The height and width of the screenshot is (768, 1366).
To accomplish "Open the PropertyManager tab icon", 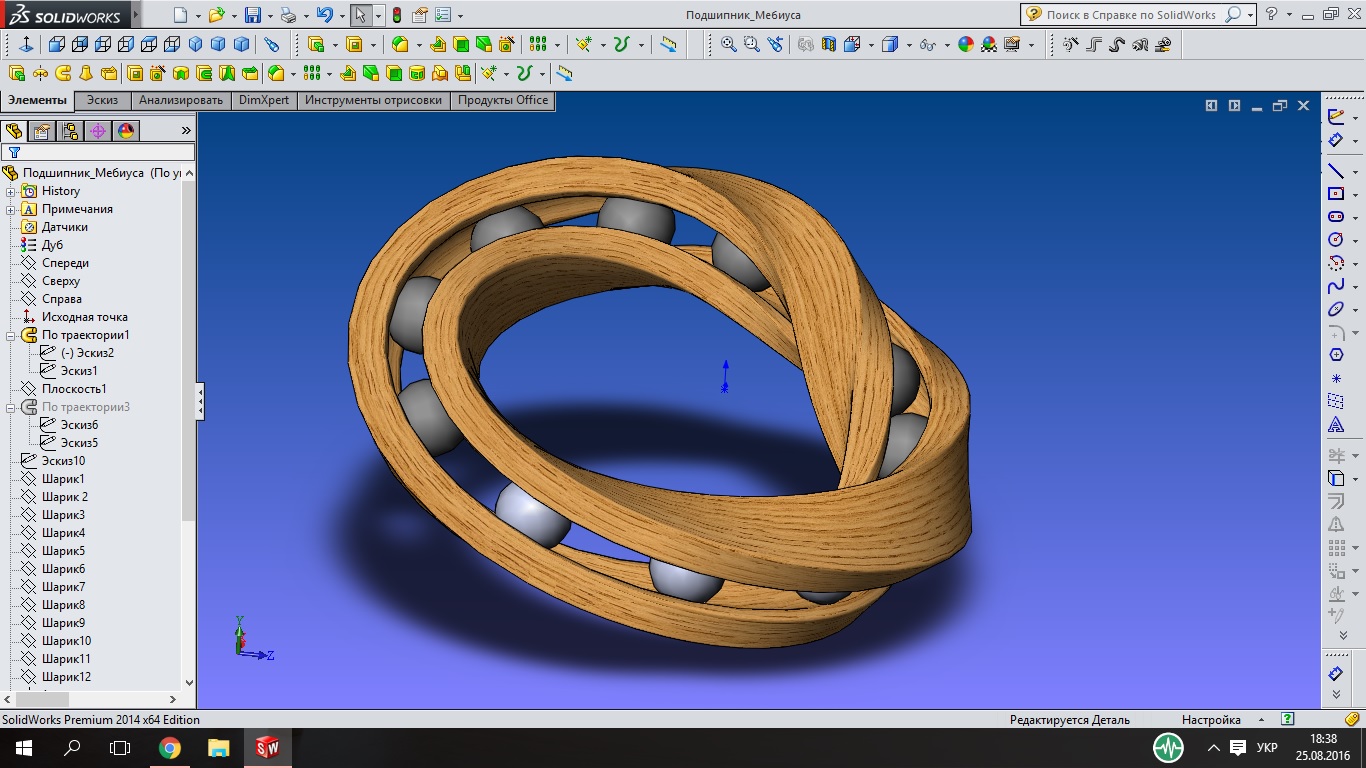I will click(x=41, y=131).
